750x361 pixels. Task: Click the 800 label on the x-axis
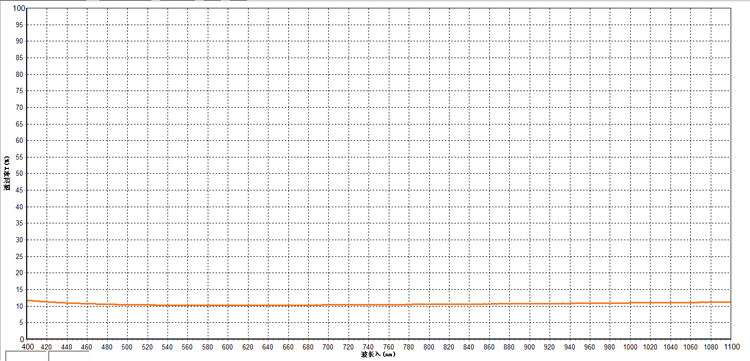tap(429, 346)
